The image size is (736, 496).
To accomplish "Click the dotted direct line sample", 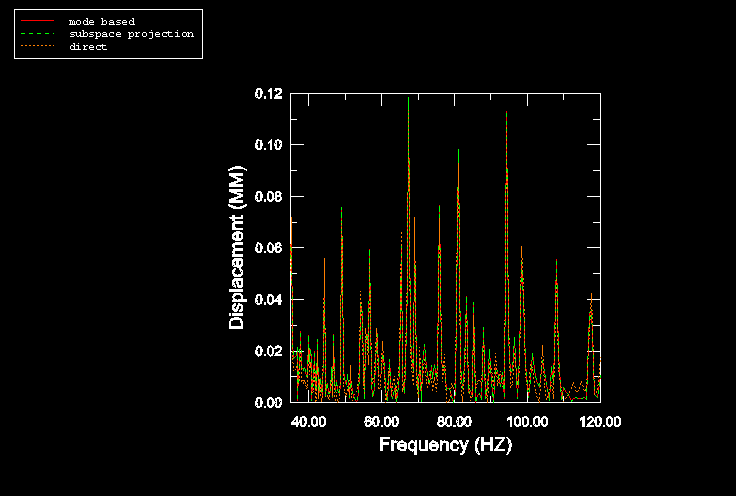I will coord(37,47).
